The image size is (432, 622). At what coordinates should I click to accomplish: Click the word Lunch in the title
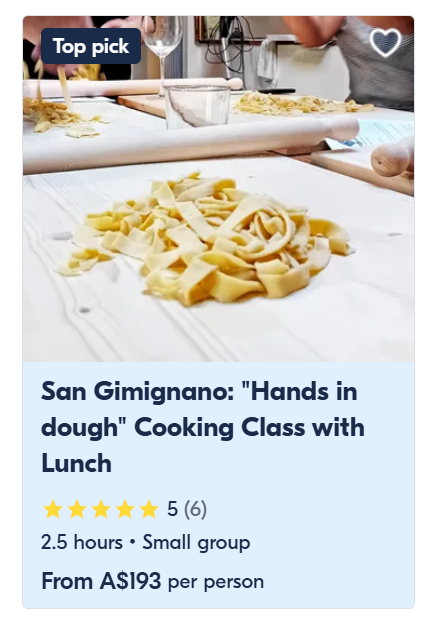coord(76,463)
